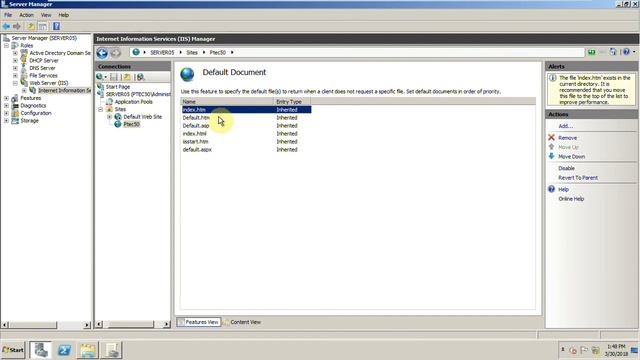Image resolution: width=640 pixels, height=360 pixels.
Task: Click the IIS Manager round Forward button
Action: pos(116,53)
